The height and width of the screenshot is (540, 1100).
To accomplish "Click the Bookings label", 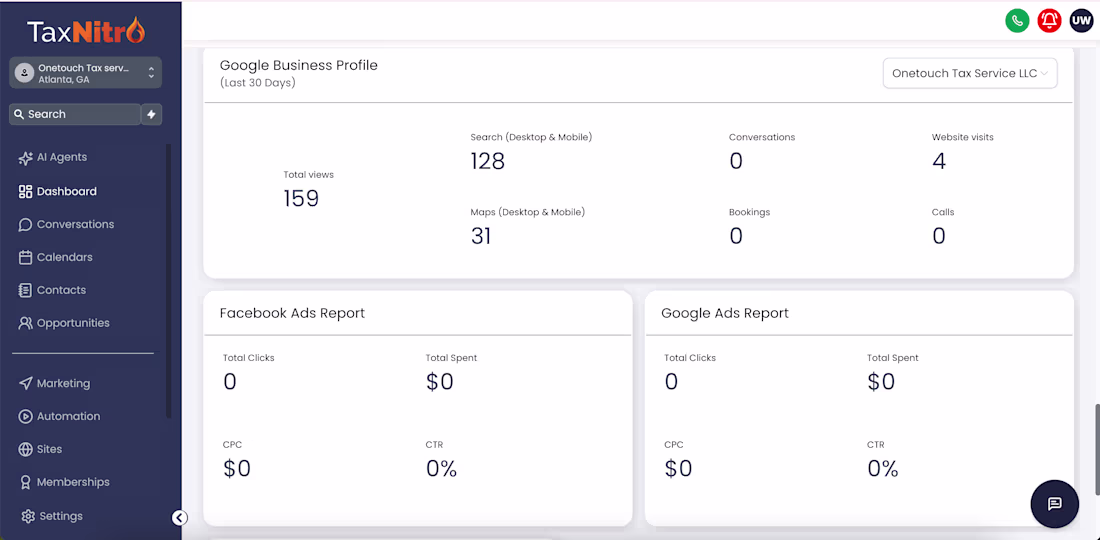I will pyautogui.click(x=749, y=212).
